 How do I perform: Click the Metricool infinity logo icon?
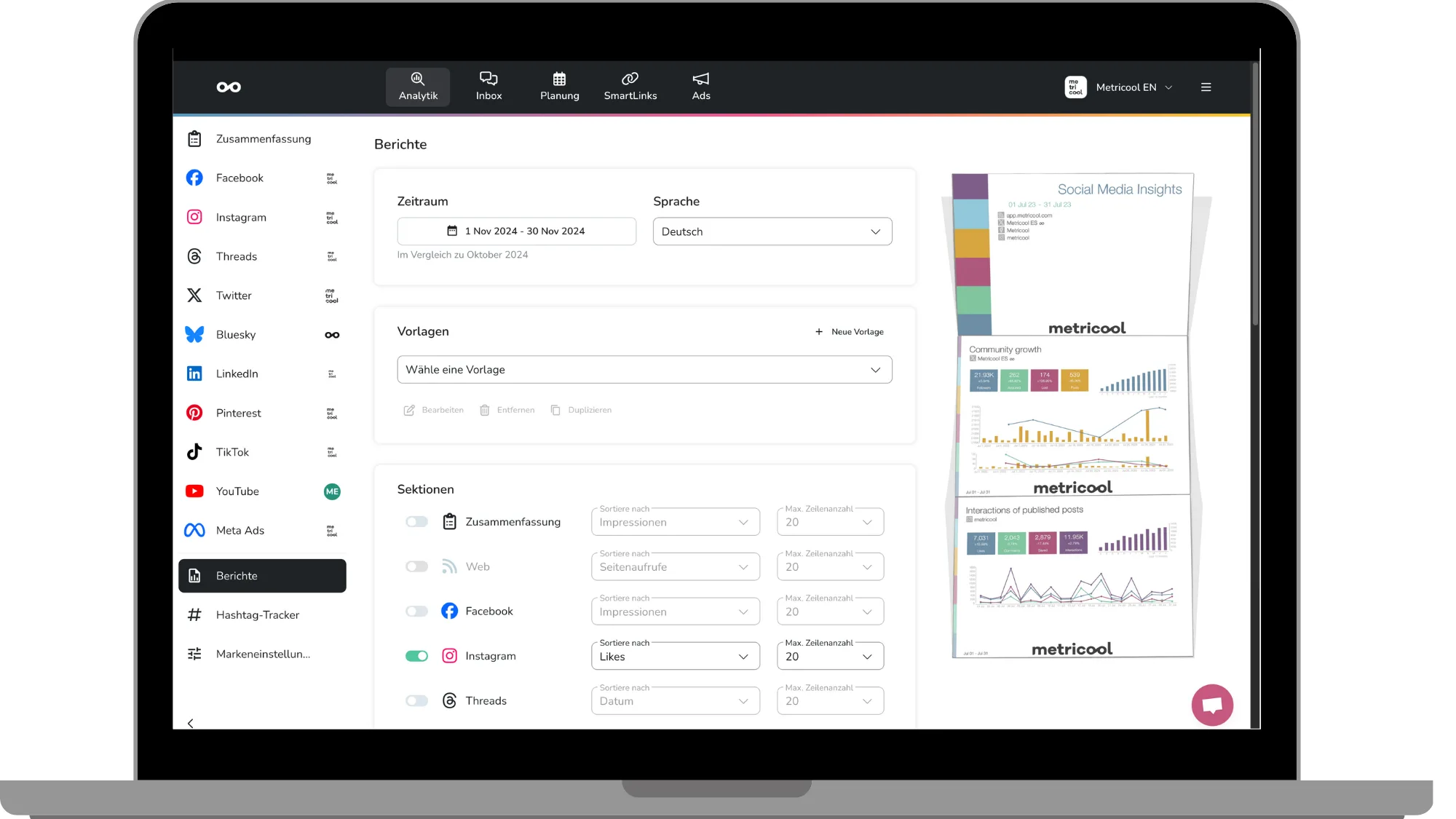click(229, 87)
